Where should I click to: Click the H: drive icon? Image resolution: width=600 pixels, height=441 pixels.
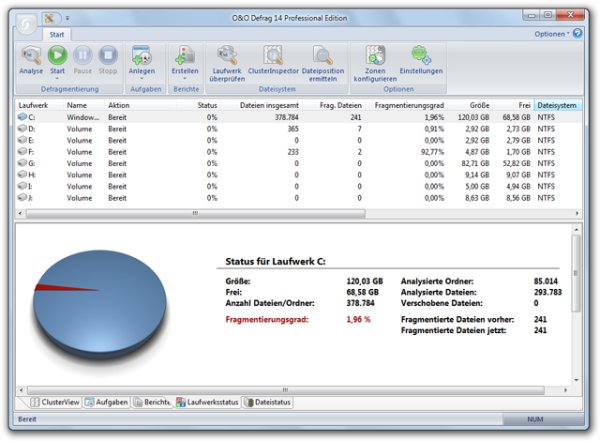tap(22, 174)
